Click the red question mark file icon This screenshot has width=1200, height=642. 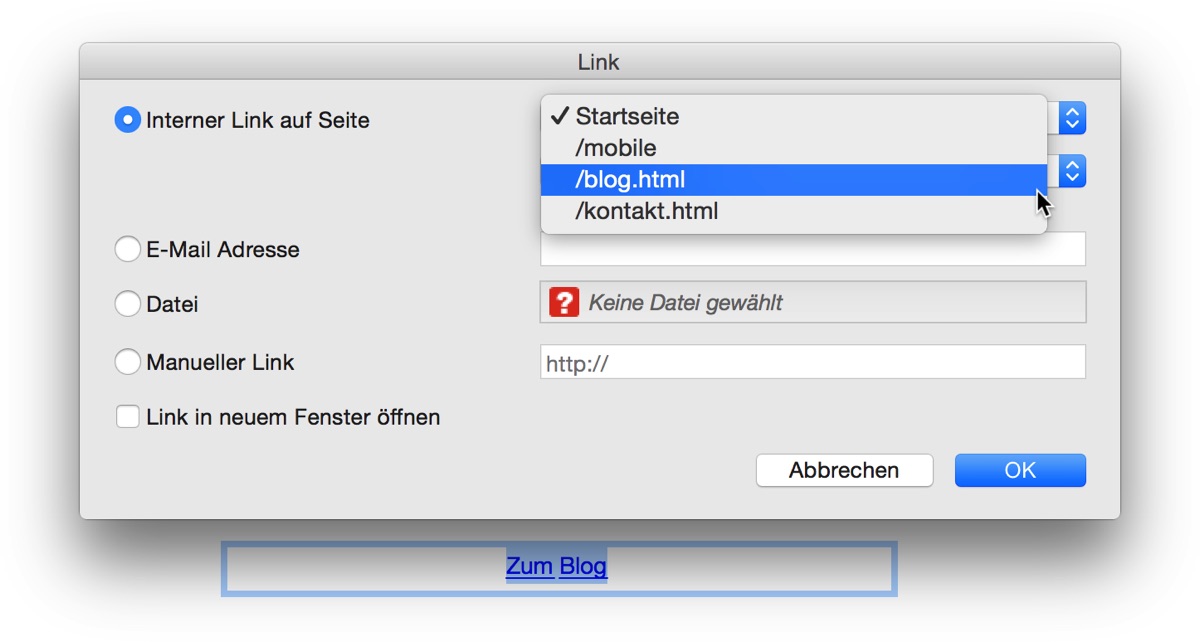pyautogui.click(x=564, y=302)
